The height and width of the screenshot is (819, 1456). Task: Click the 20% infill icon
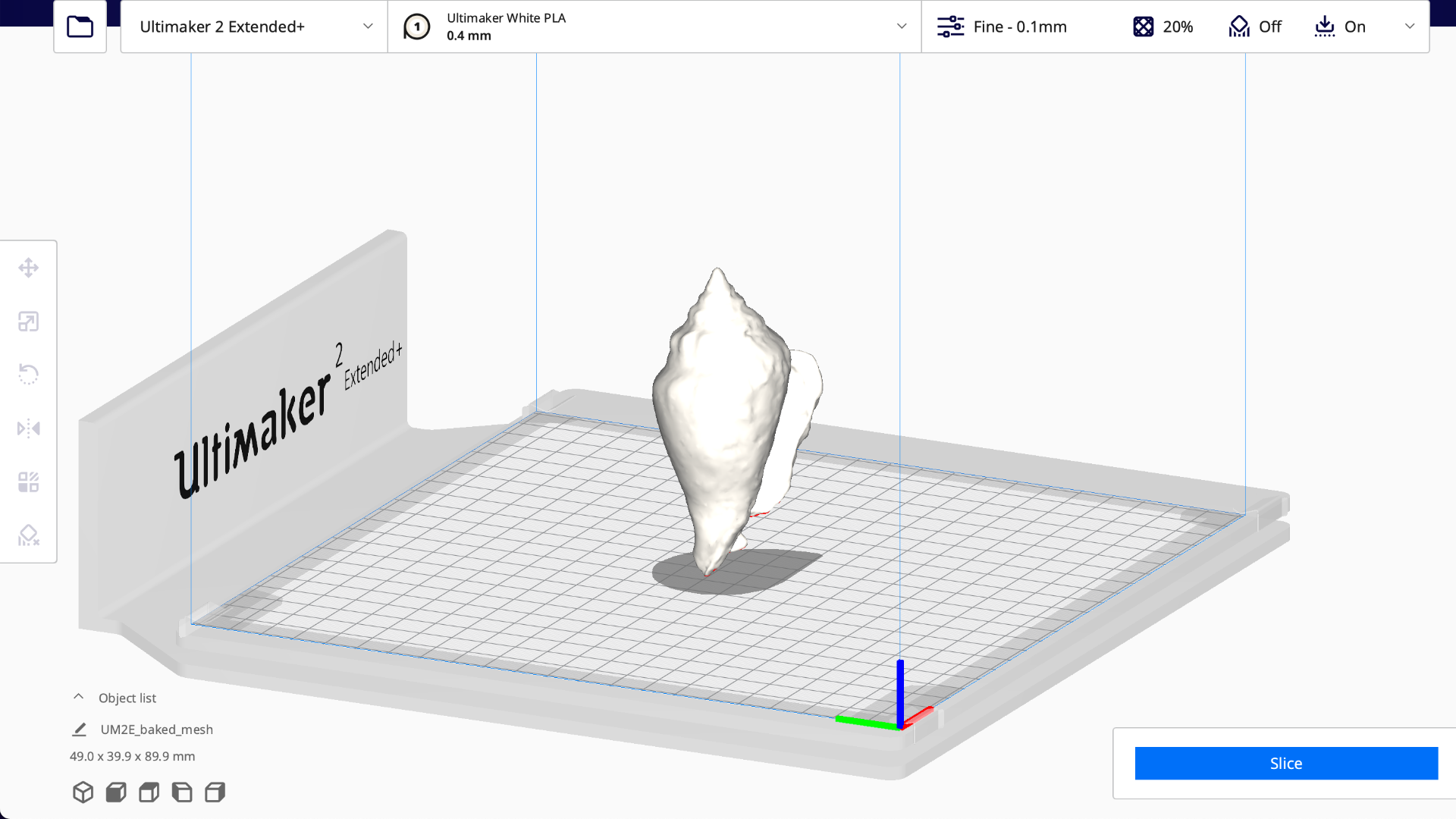1143,27
